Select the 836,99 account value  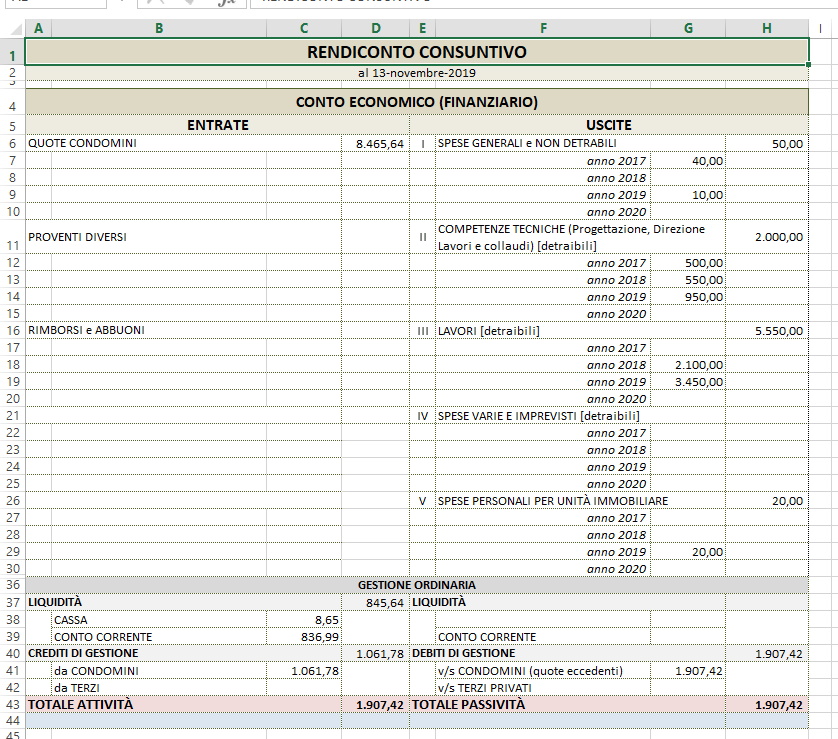pos(304,637)
